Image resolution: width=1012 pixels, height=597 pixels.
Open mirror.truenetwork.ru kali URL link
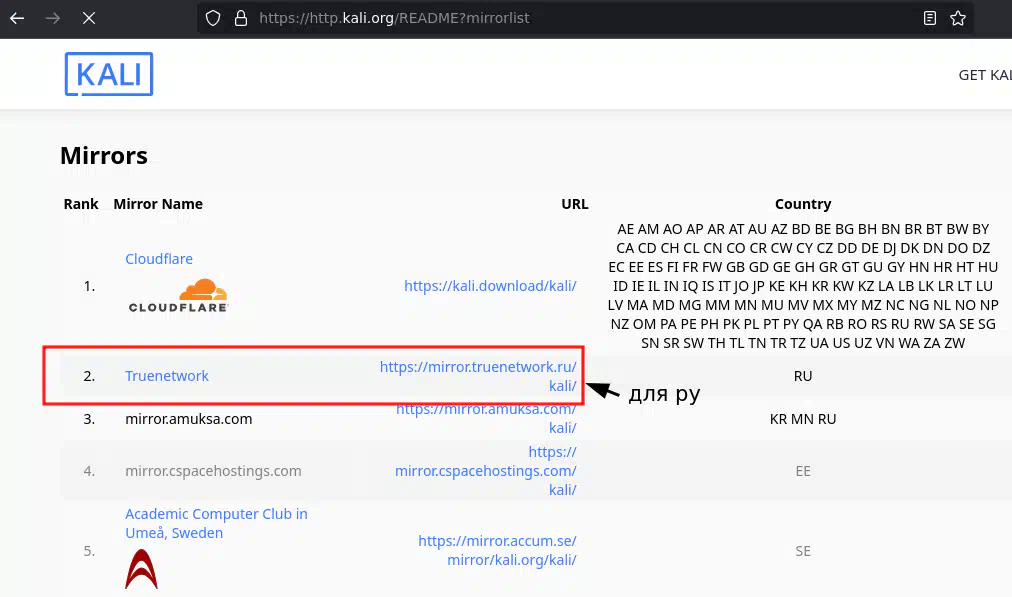pos(478,376)
